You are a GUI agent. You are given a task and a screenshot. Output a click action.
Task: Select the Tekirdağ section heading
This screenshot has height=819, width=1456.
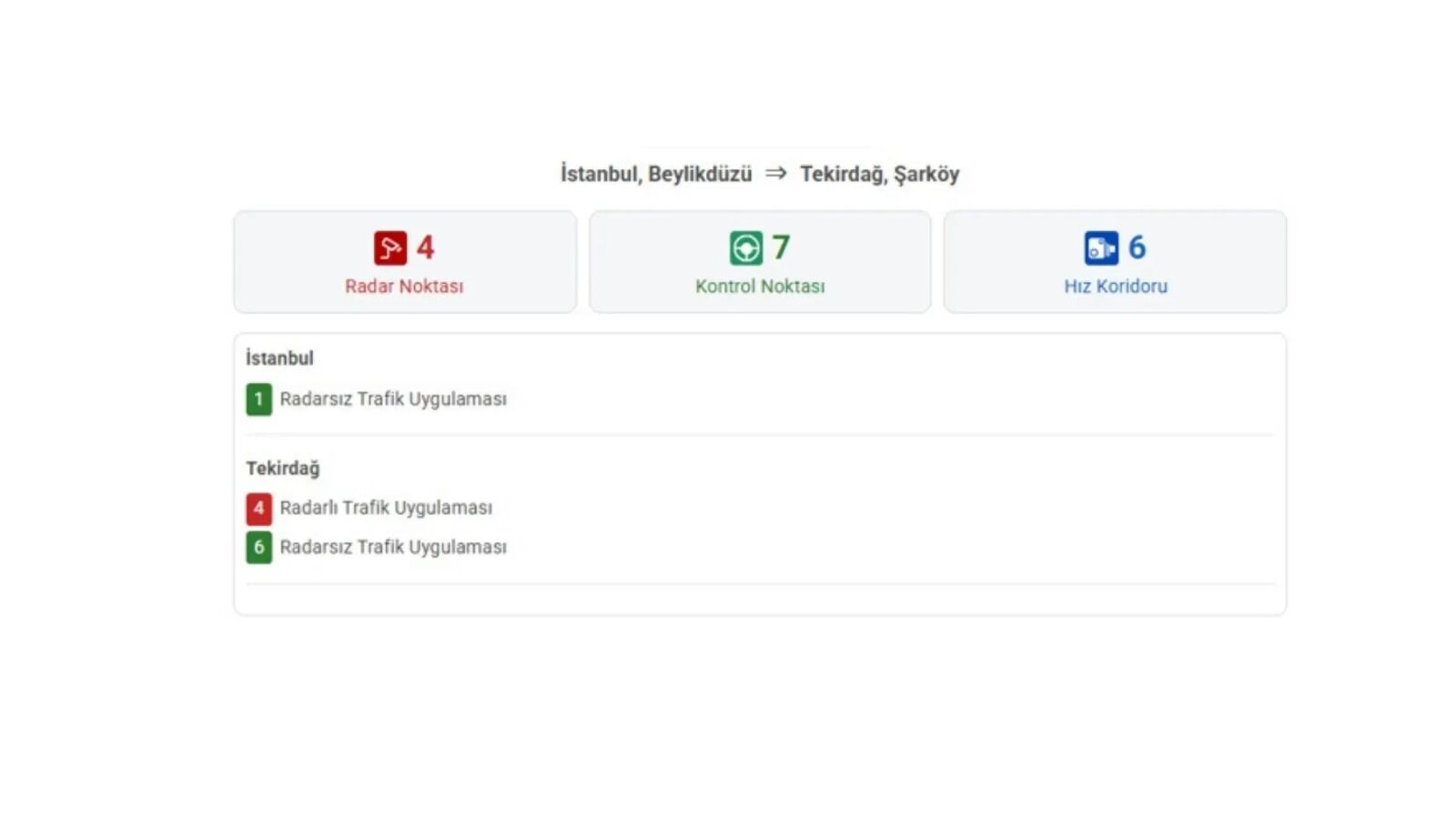pyautogui.click(x=283, y=469)
